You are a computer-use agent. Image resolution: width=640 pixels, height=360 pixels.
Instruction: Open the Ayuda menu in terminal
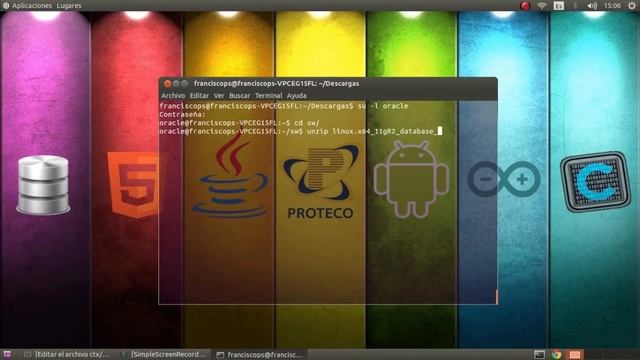(x=297, y=96)
